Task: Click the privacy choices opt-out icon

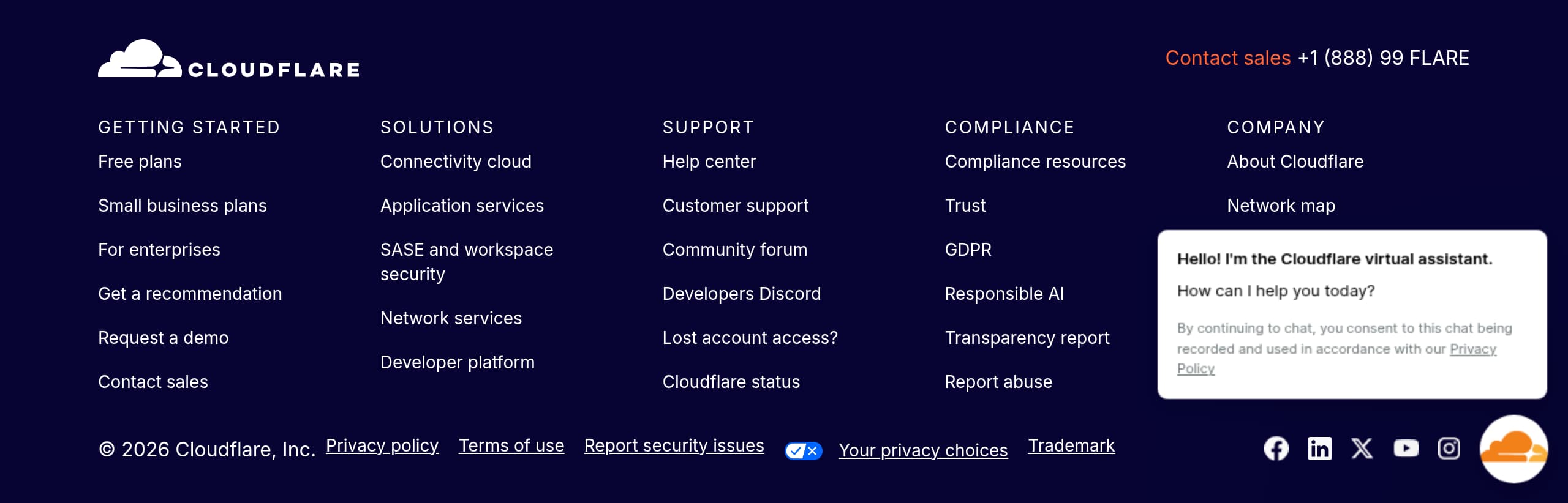Action: pyautogui.click(x=803, y=450)
